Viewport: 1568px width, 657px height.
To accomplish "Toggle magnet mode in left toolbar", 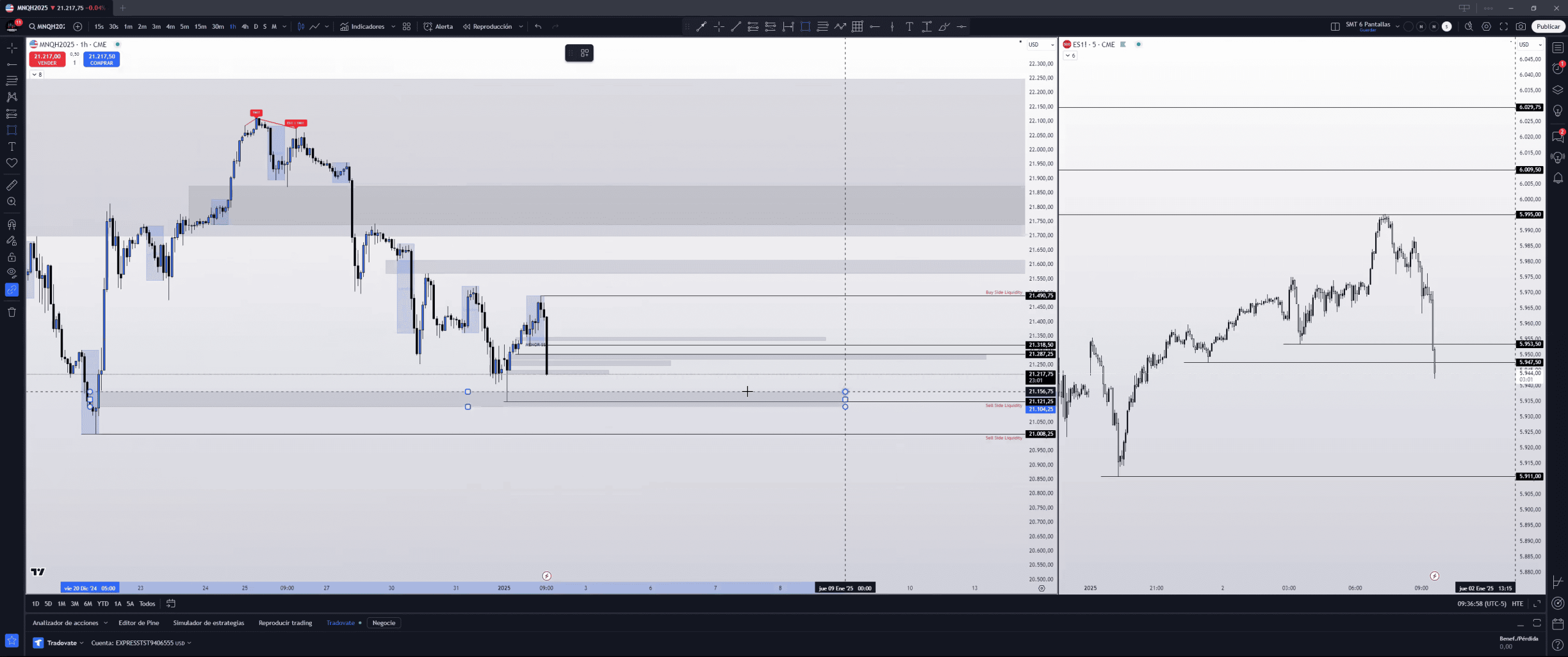I will 12,224.
